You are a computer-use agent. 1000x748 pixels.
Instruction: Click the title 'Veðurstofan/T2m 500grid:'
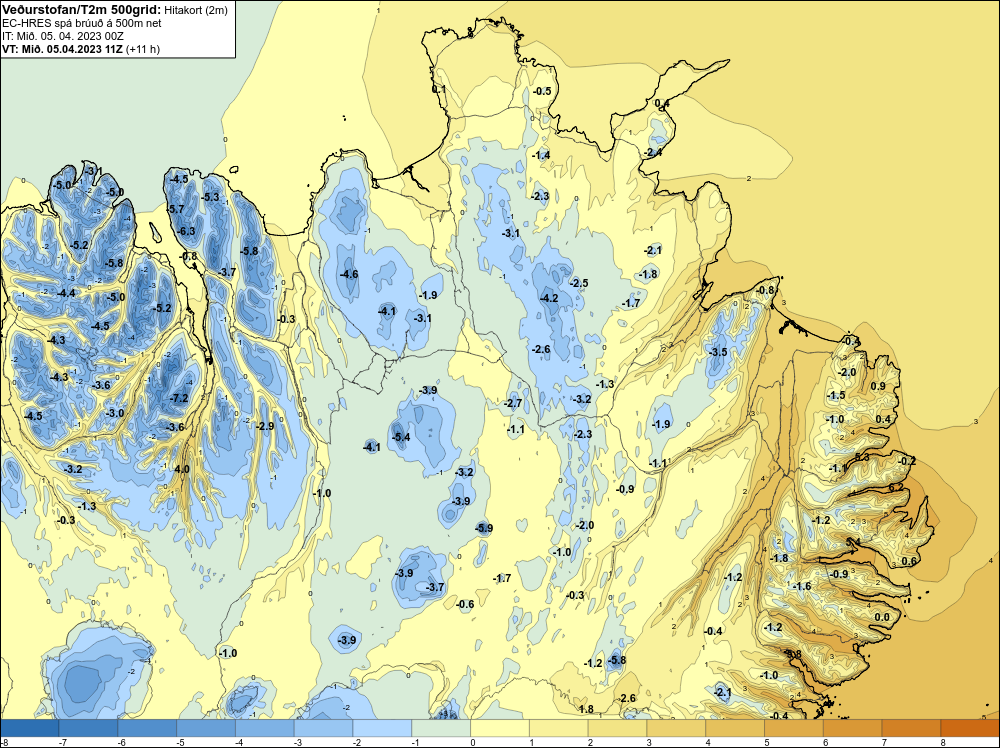[x=80, y=10]
